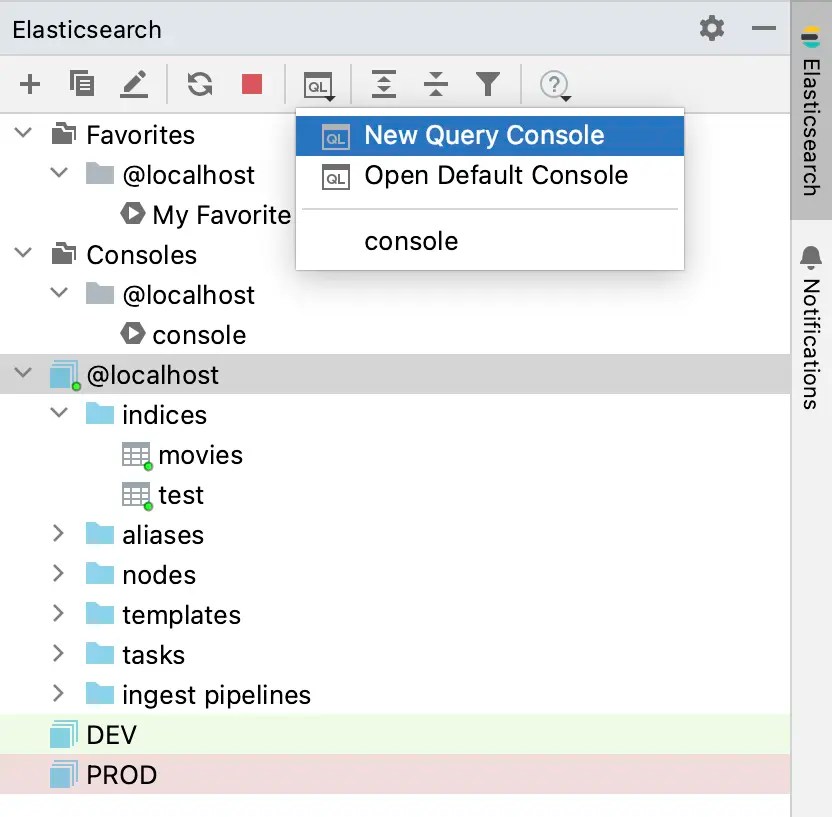832x817 pixels.
Task: Select the highlighted @localhost cluster row
Action: click(395, 375)
